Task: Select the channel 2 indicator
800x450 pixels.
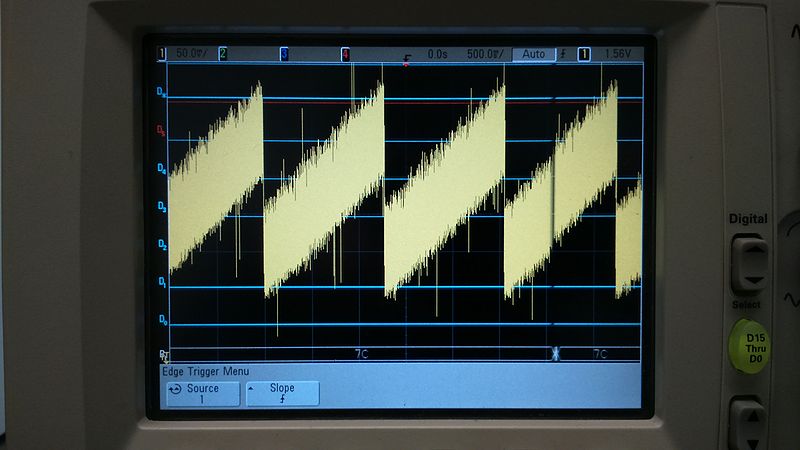Action: pyautogui.click(x=222, y=54)
